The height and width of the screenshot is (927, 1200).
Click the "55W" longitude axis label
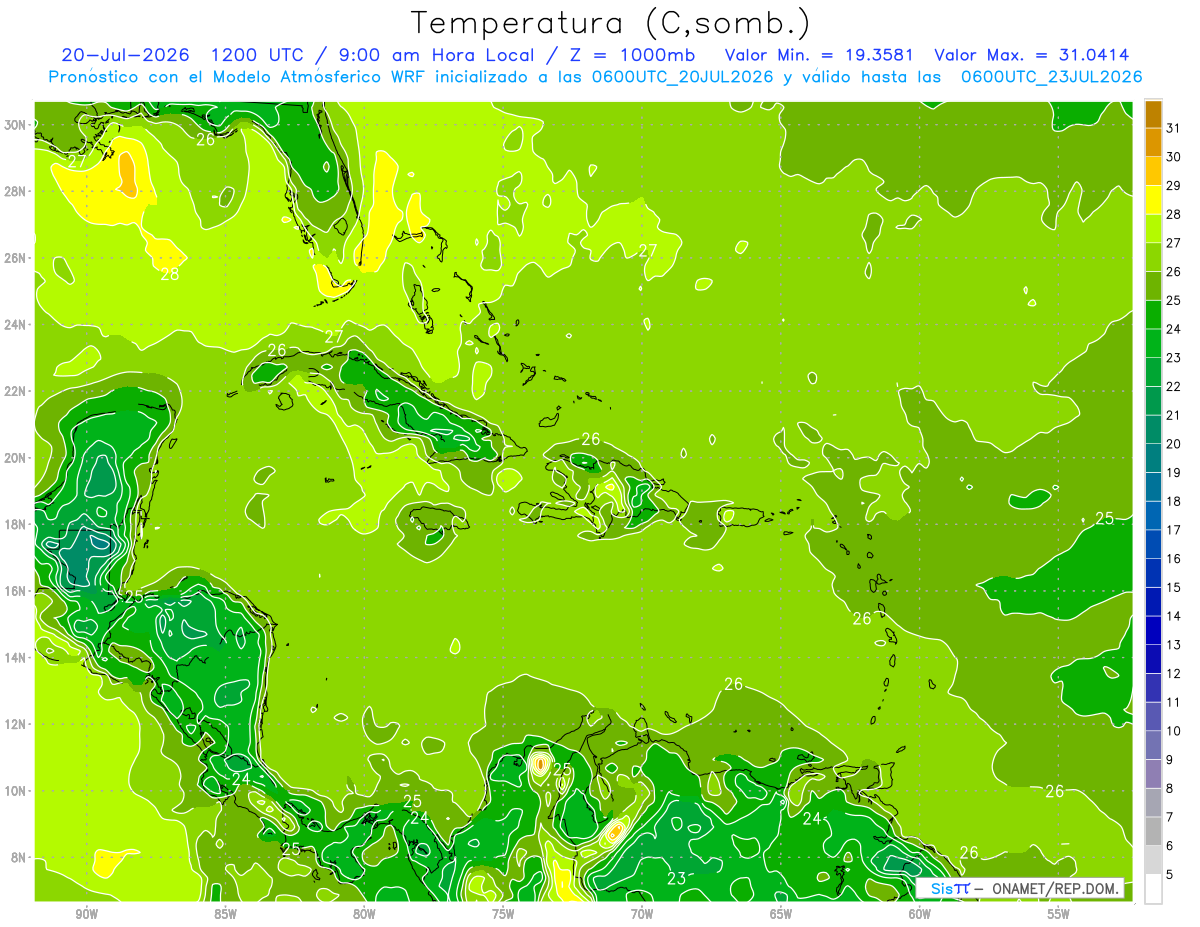click(x=1059, y=914)
